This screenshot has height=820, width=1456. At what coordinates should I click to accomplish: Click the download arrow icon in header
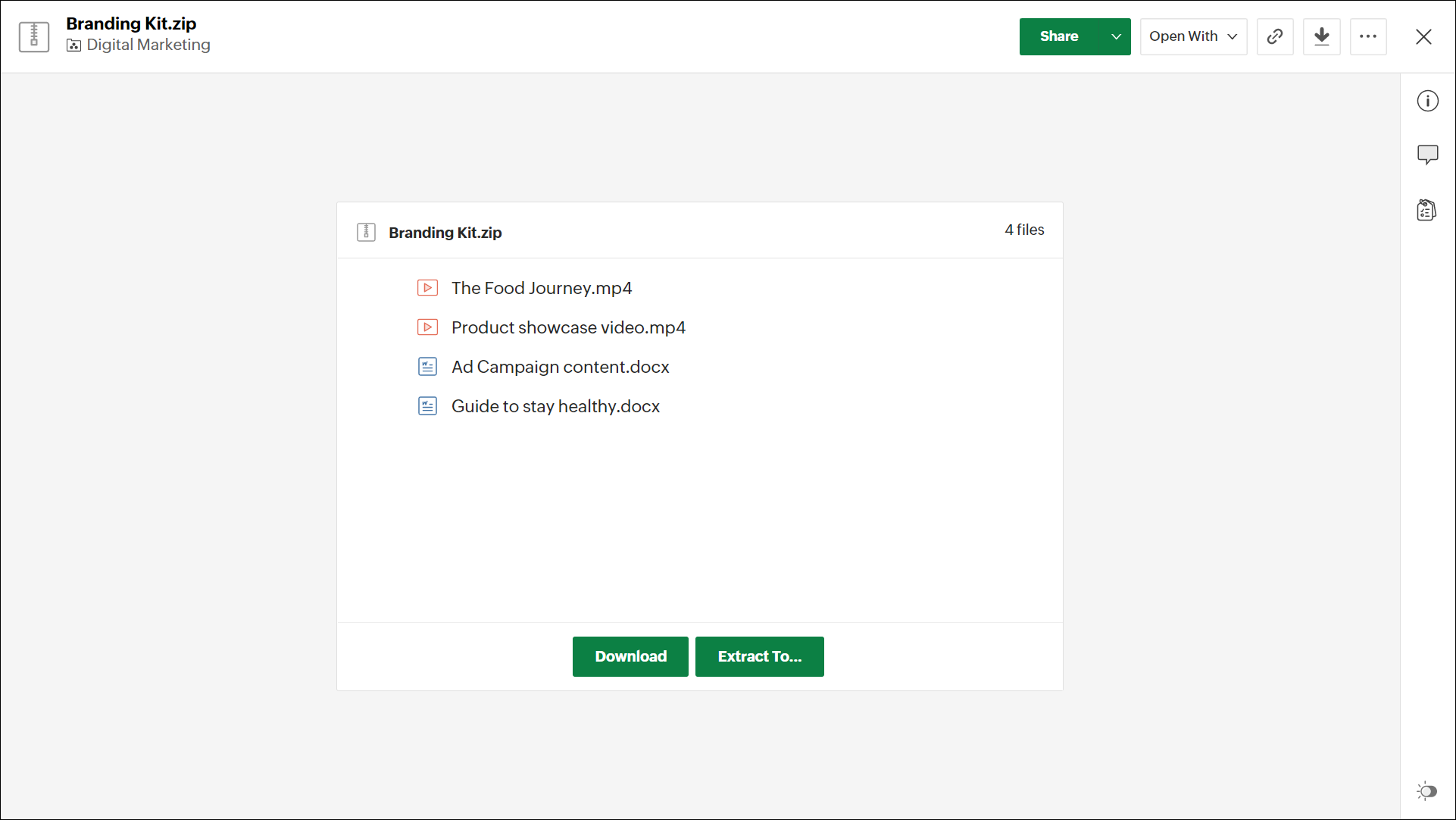coord(1321,36)
